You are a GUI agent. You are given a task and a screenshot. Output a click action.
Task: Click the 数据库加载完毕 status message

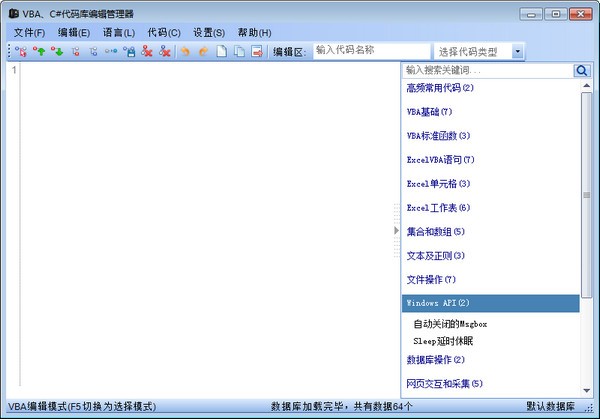pyautogui.click(x=342, y=406)
